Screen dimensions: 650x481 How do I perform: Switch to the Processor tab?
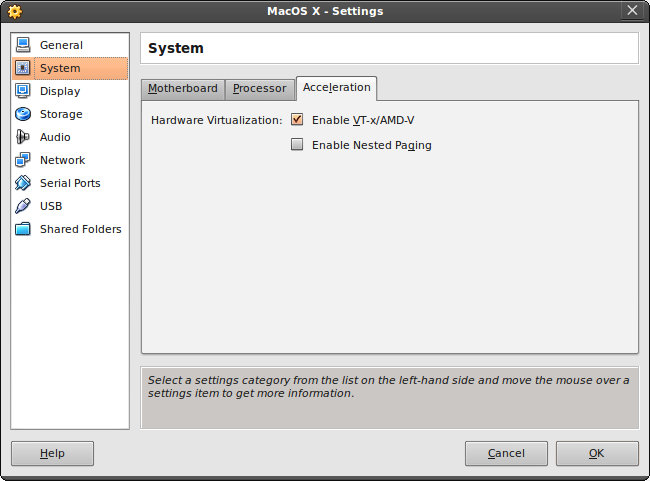tap(260, 89)
